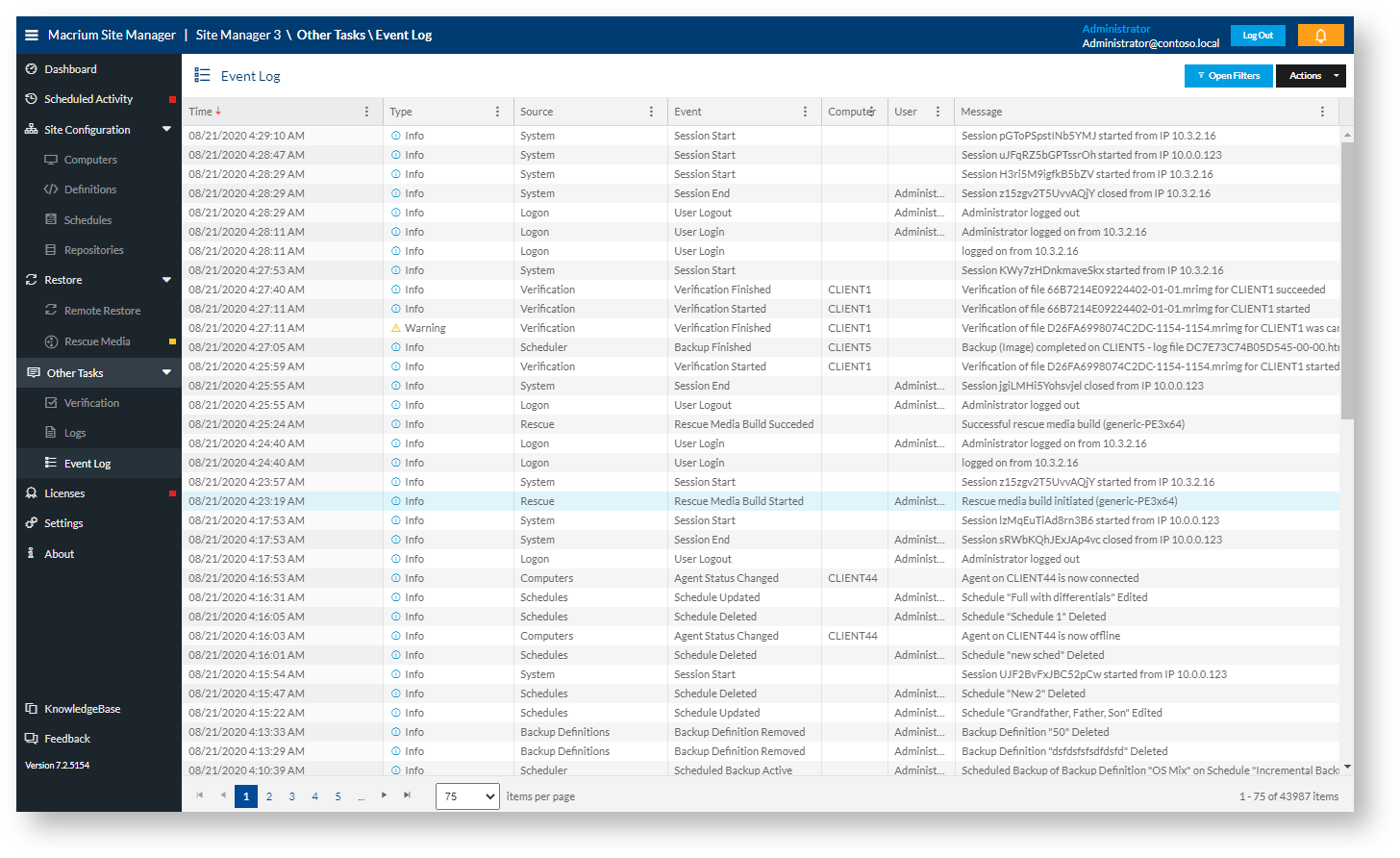Click the Definitions code icon

click(x=51, y=189)
